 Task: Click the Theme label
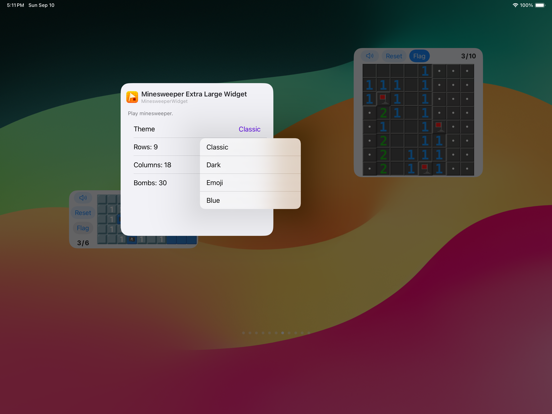coord(144,129)
